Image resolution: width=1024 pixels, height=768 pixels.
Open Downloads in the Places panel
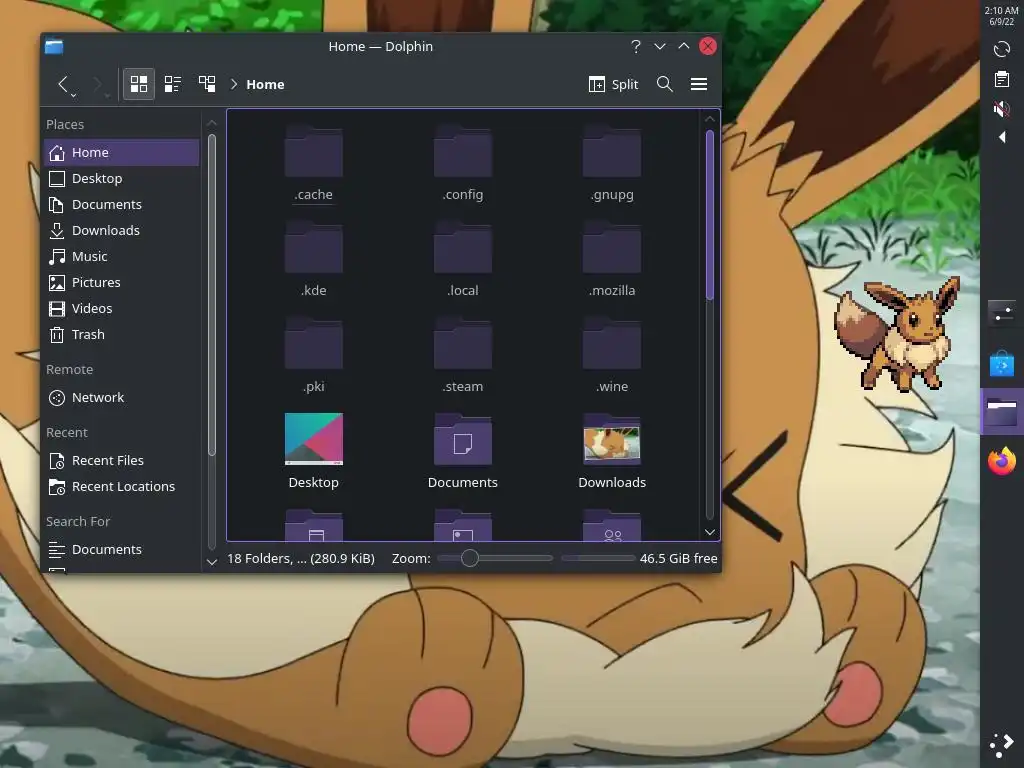click(121, 231)
